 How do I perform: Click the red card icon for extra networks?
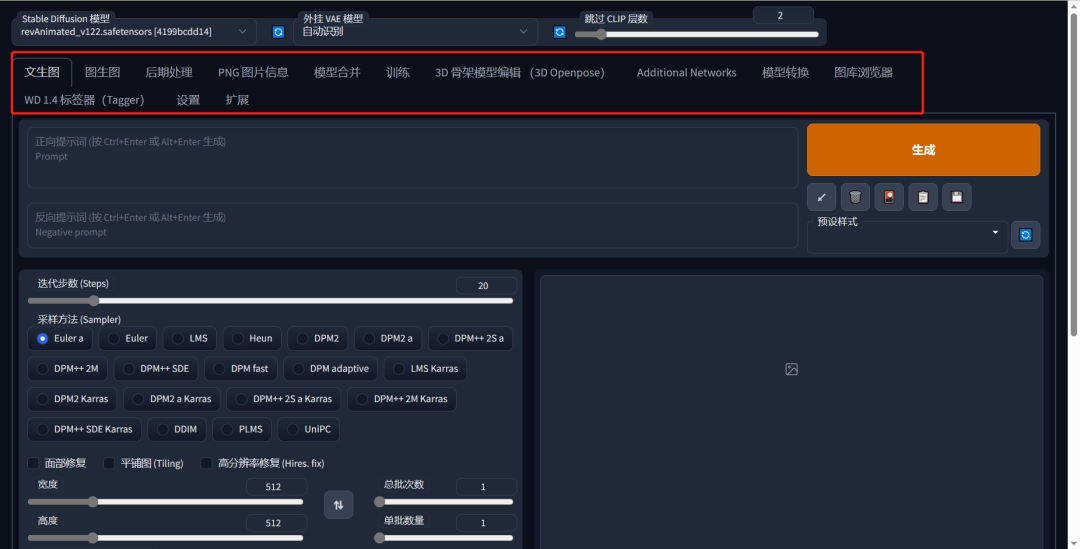tap(889, 197)
